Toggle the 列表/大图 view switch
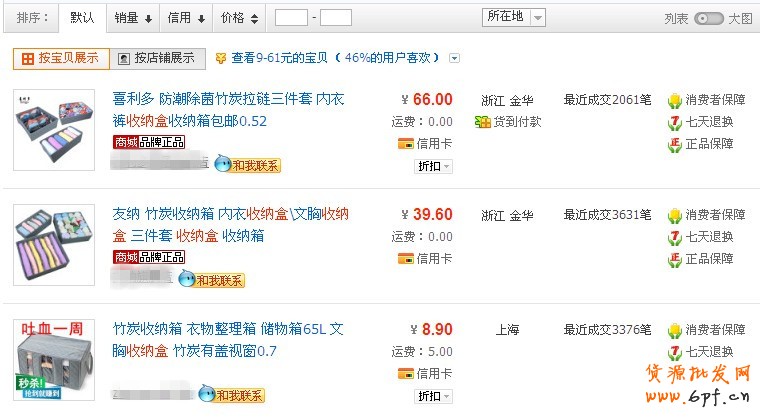760x418 pixels. click(708, 18)
